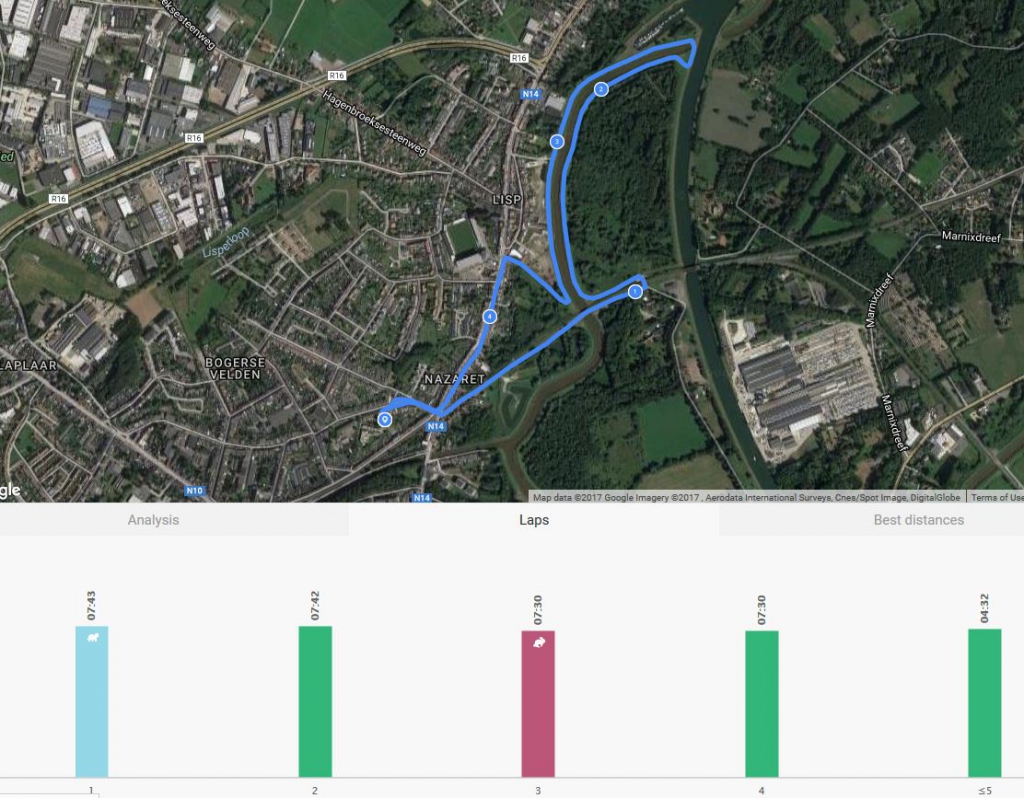Open the Best distances tab

[918, 520]
